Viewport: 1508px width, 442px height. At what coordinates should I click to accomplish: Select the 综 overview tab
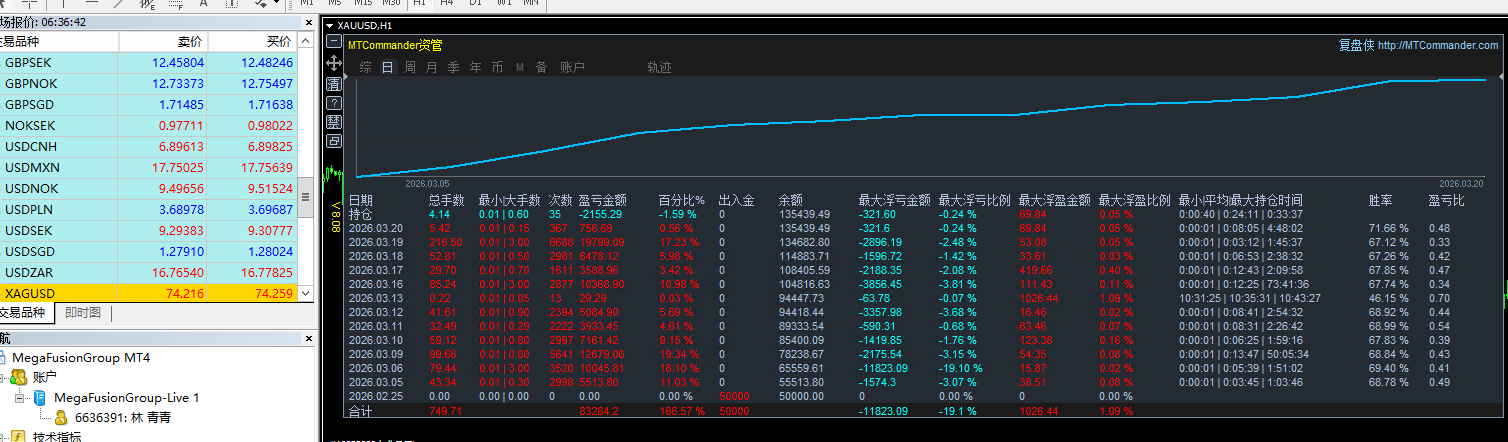point(366,67)
